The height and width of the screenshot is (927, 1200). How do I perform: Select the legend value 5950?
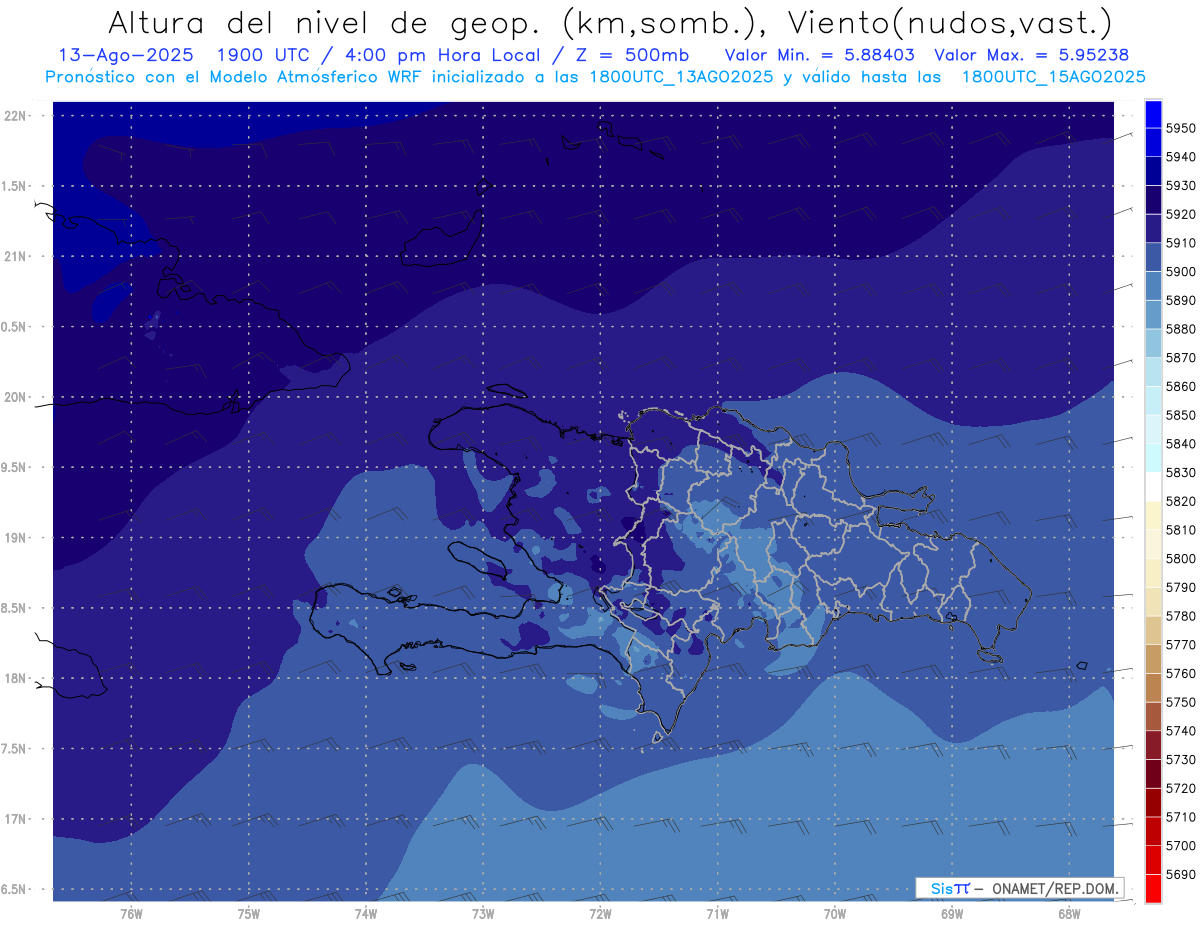(1181, 128)
